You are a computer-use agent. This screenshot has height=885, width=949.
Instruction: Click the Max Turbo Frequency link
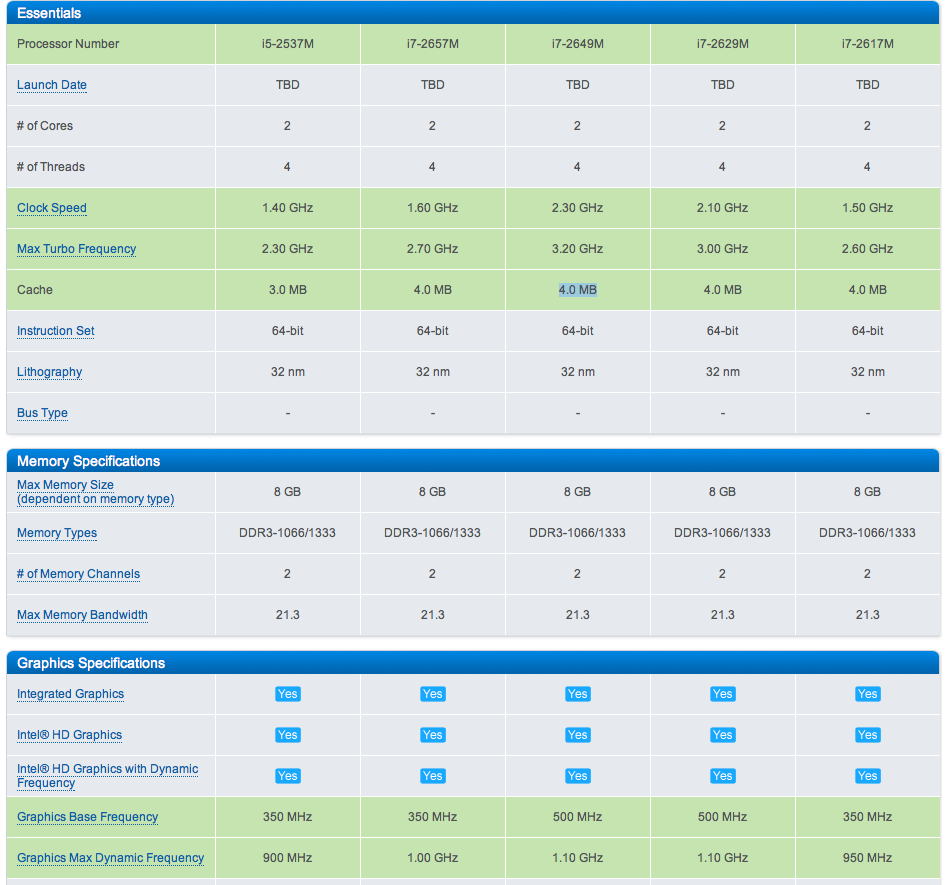tap(76, 249)
